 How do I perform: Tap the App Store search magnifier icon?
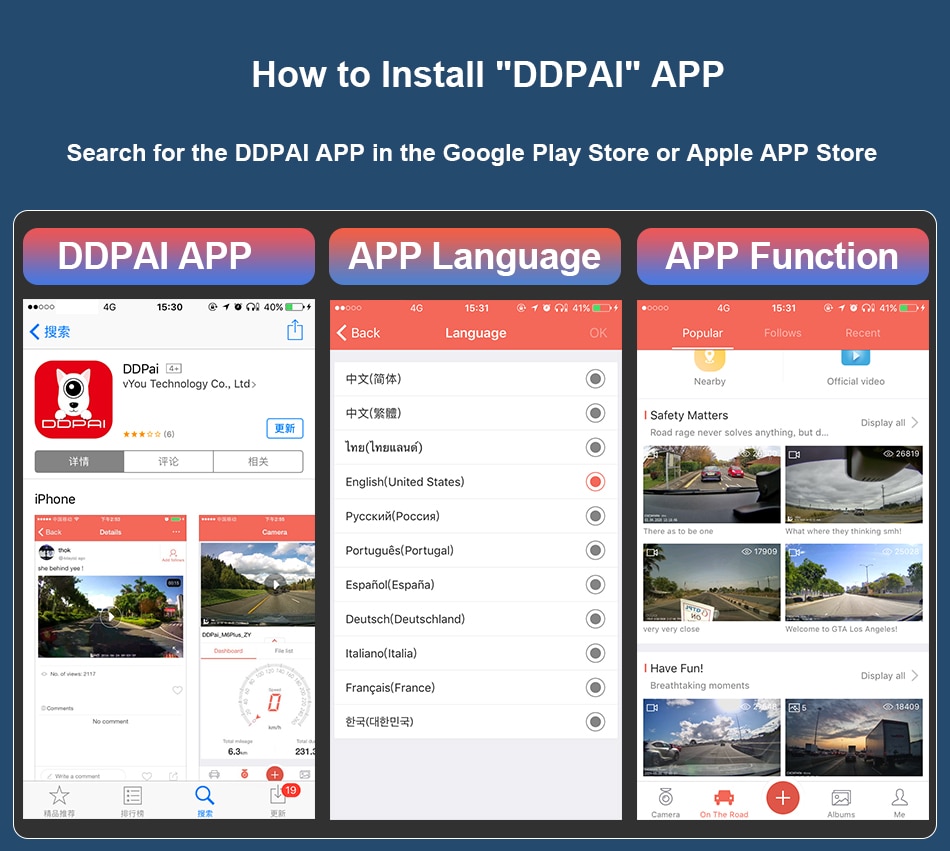[205, 795]
